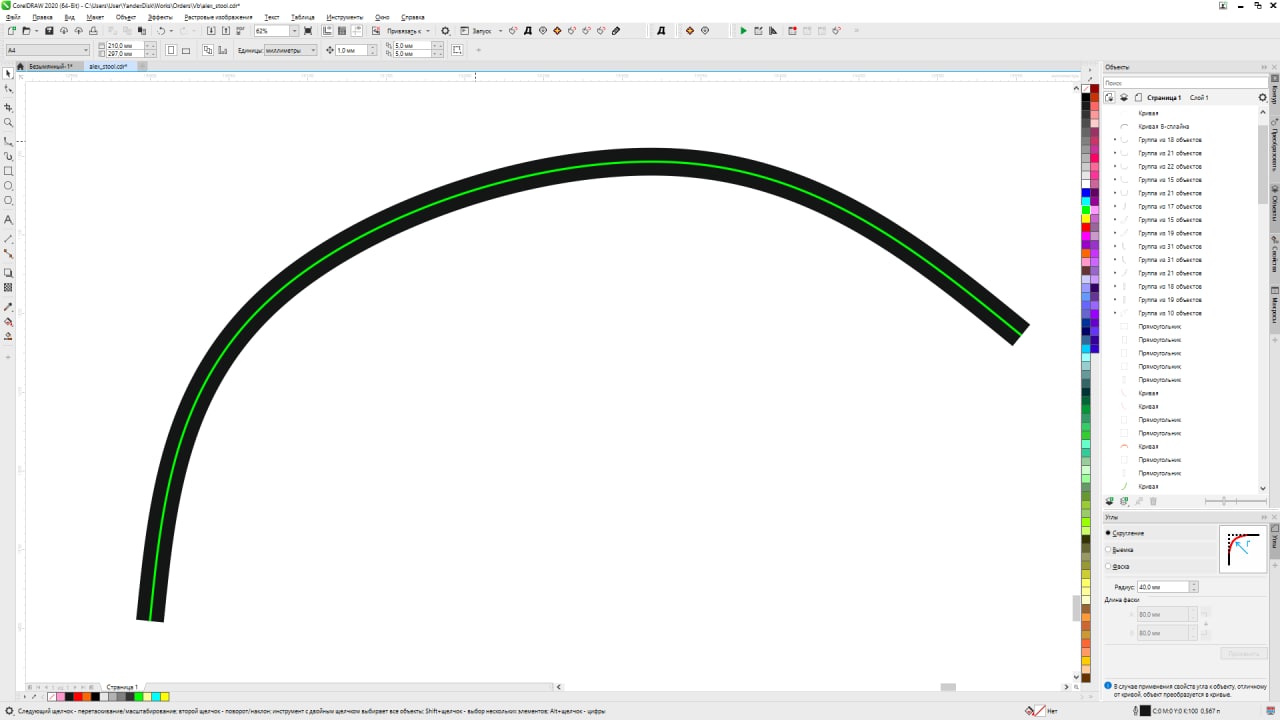
Task: Click the Import icon
Action: pos(209,30)
